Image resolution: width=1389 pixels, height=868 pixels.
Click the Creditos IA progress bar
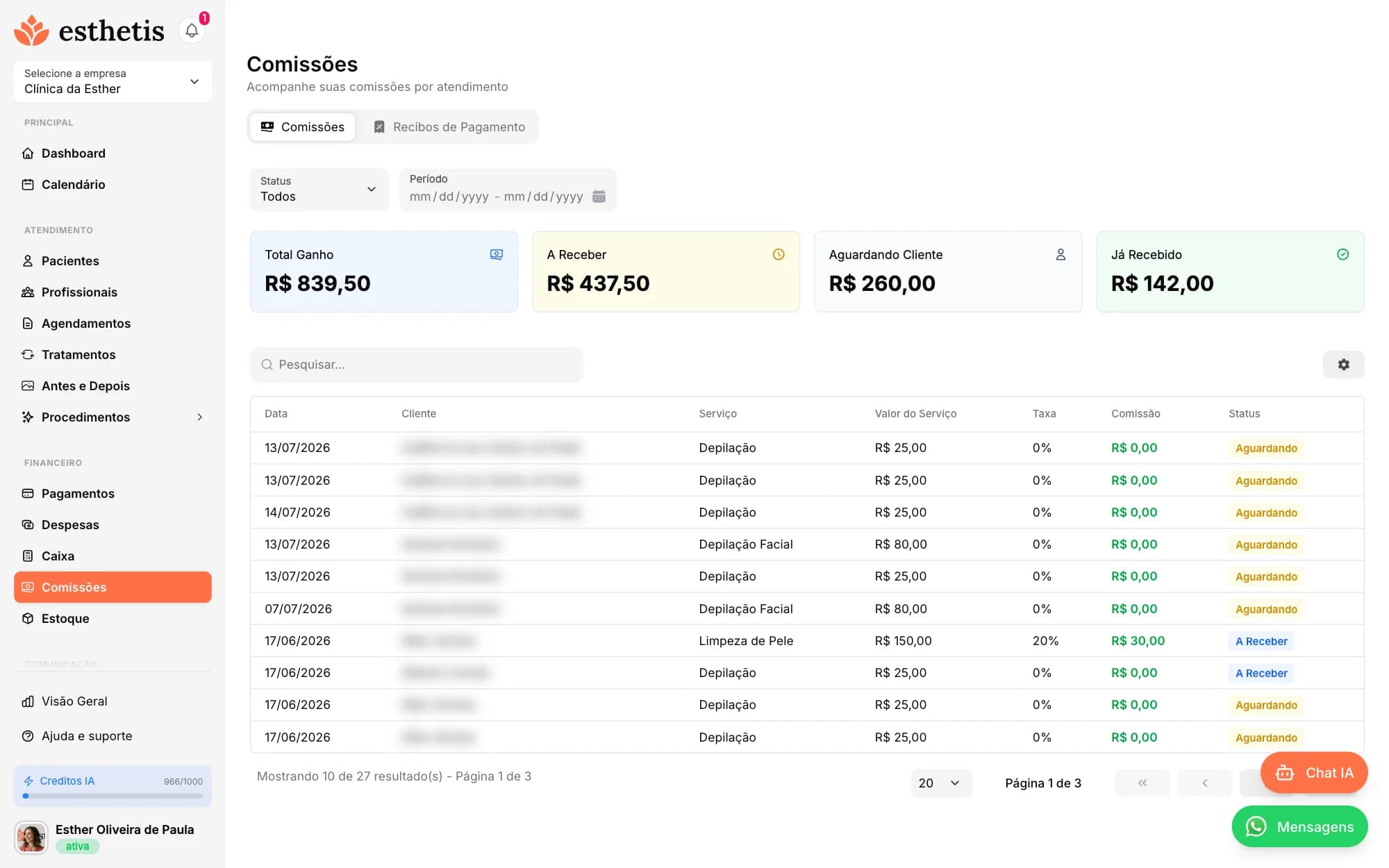click(113, 796)
